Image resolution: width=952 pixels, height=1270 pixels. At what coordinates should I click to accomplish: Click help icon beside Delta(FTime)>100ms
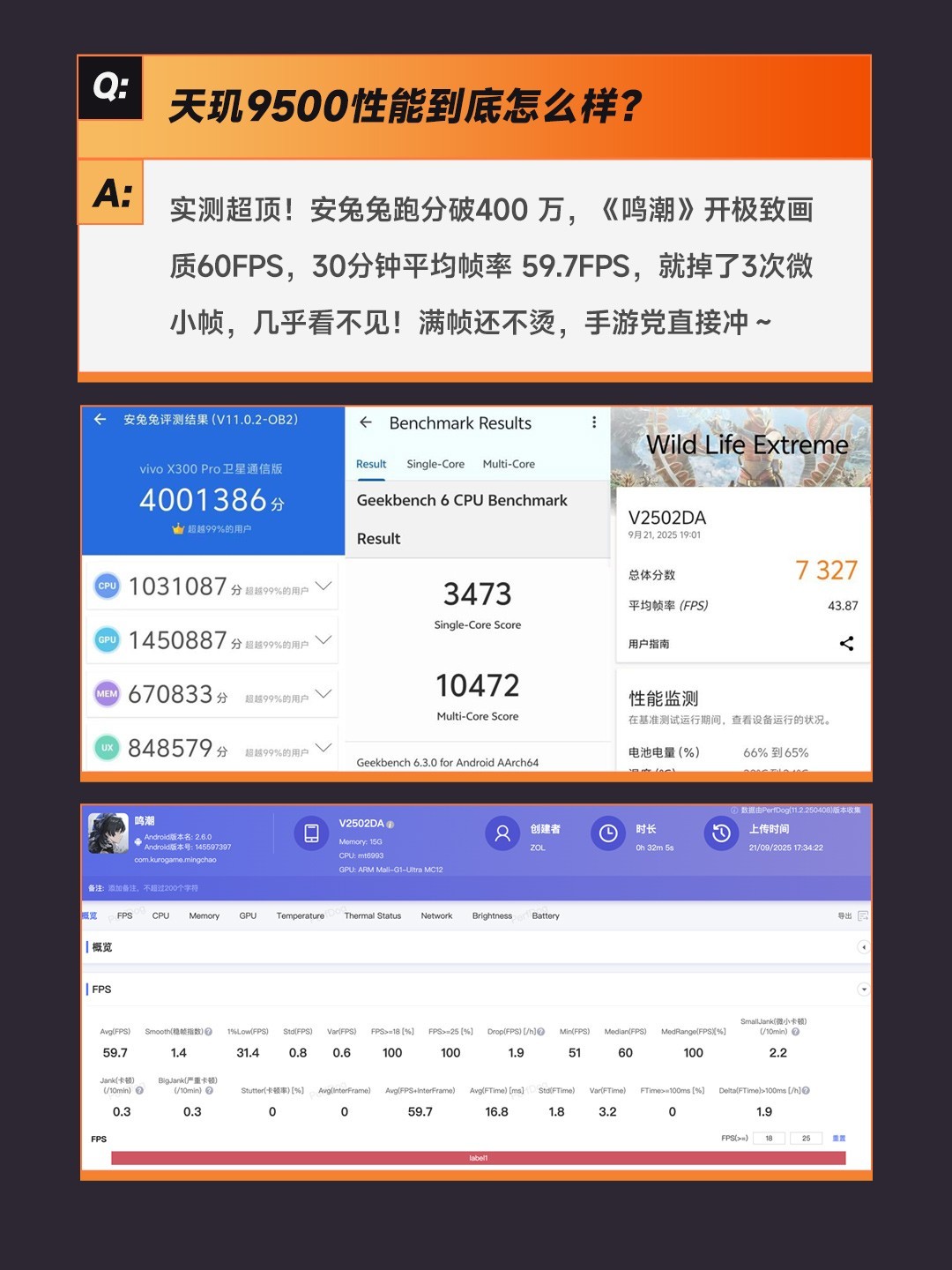(806, 1090)
